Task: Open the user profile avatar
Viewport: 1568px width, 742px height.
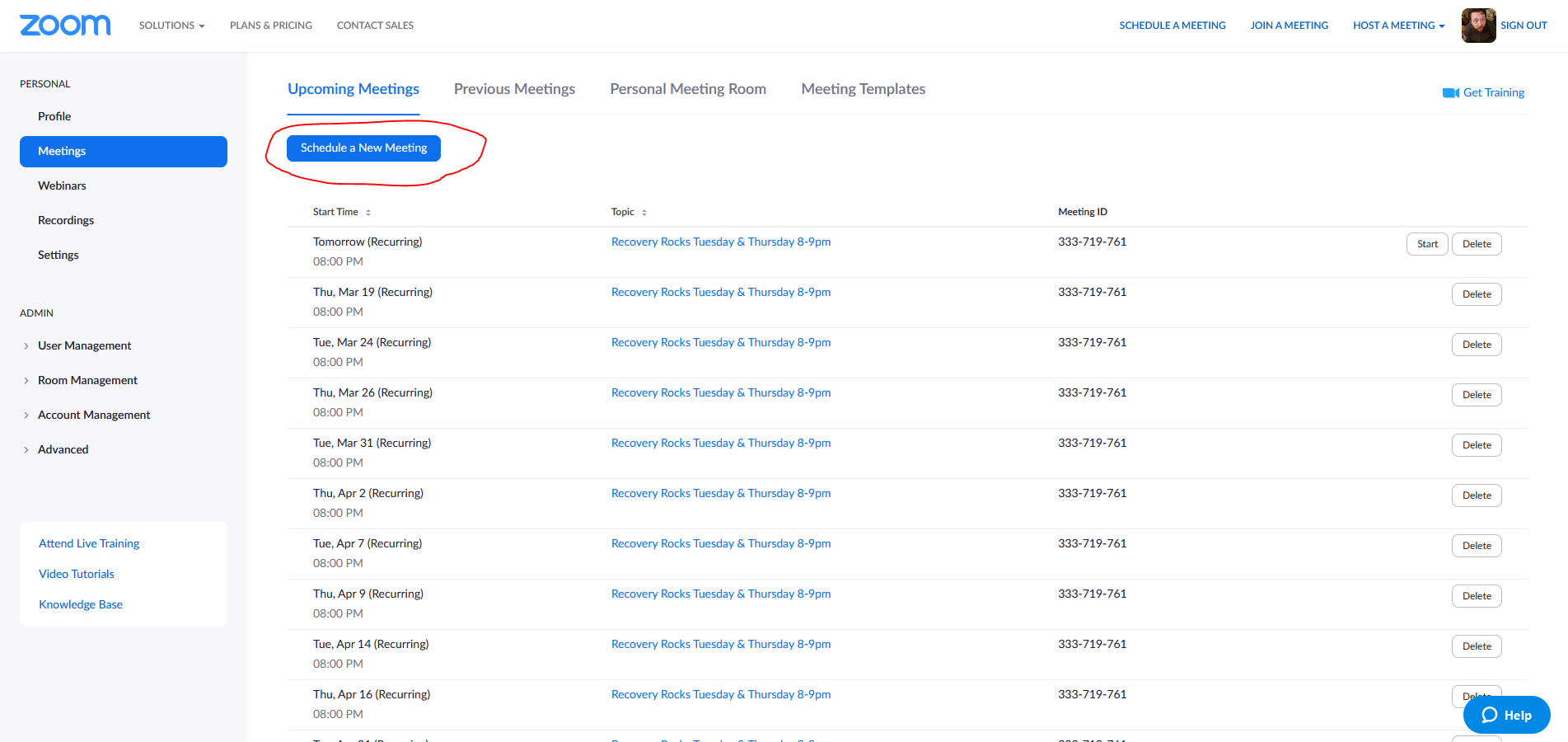Action: click(1478, 26)
